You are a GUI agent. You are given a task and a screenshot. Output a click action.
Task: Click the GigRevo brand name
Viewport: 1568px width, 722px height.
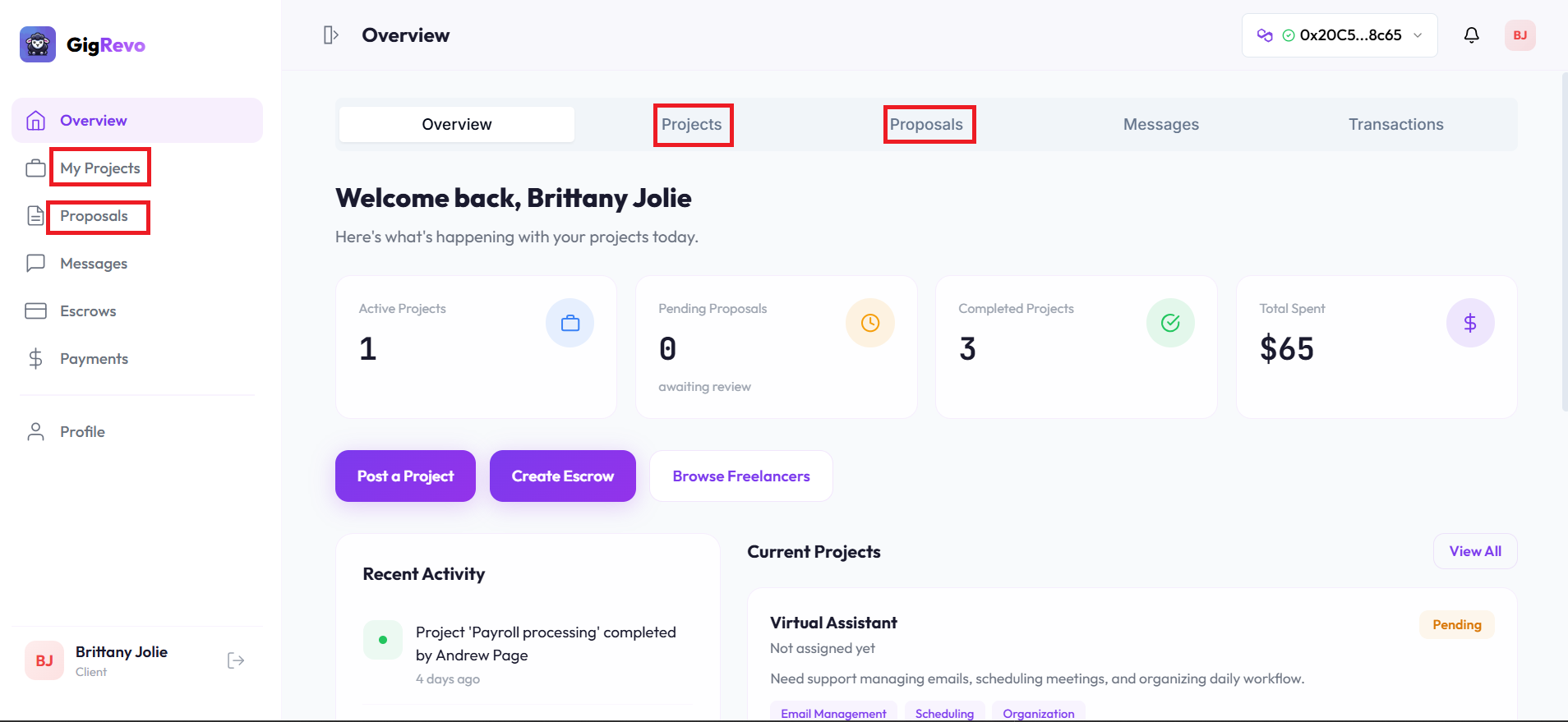point(106,45)
